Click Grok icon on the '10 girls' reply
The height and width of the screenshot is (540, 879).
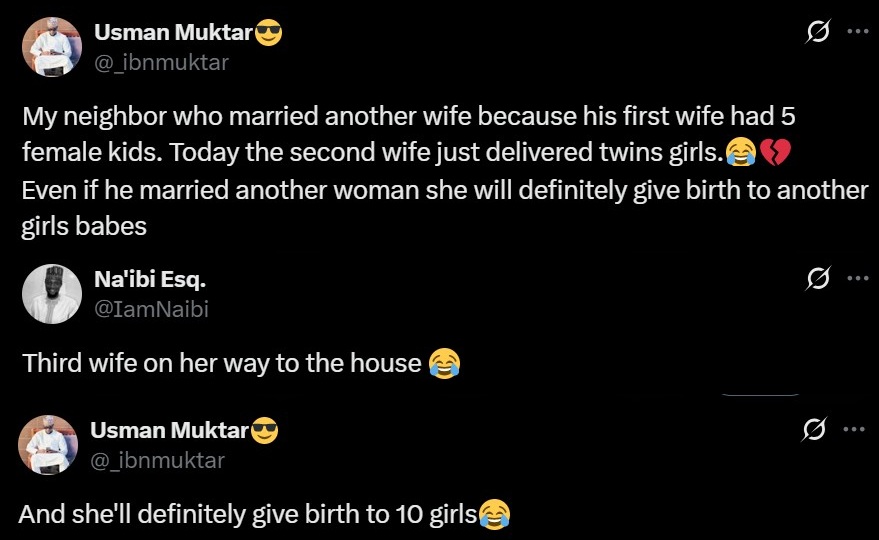tap(815, 430)
